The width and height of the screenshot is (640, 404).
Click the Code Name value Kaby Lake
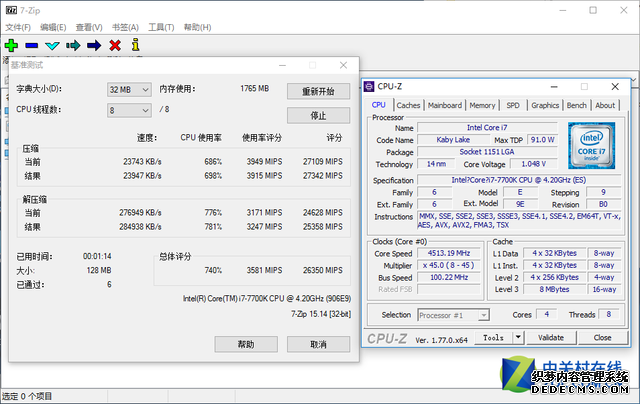coord(453,140)
